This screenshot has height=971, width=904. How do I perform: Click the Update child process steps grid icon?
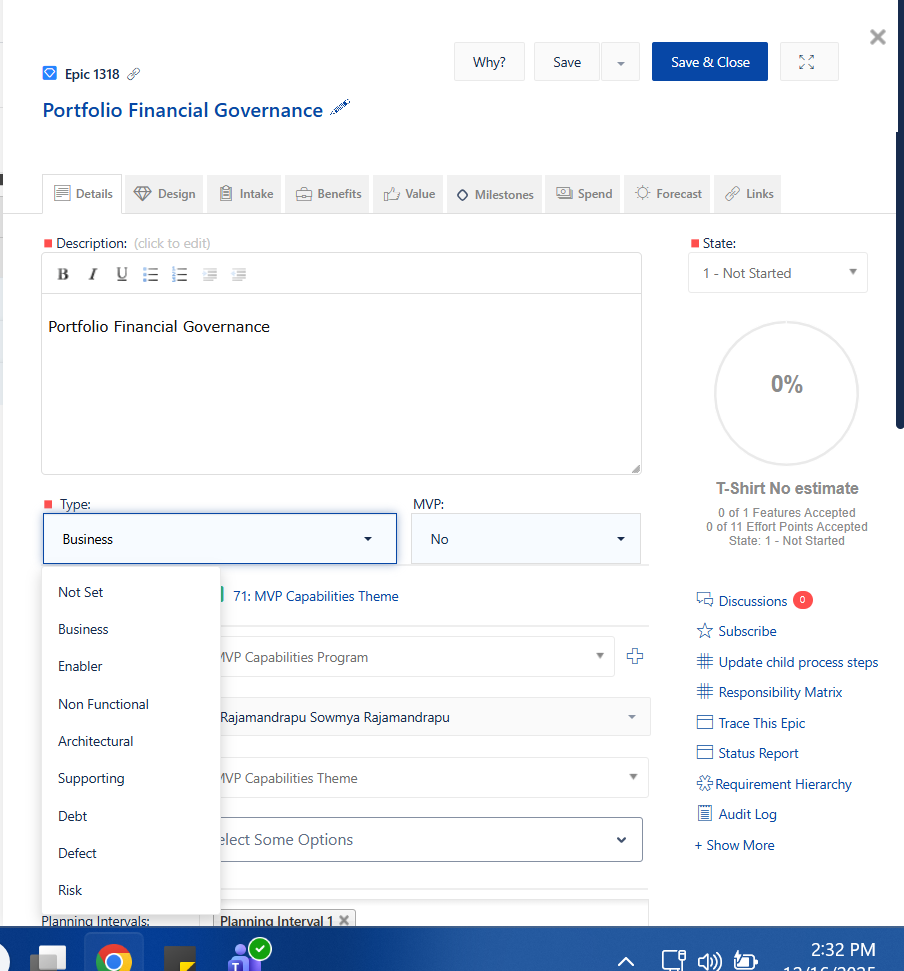(705, 661)
